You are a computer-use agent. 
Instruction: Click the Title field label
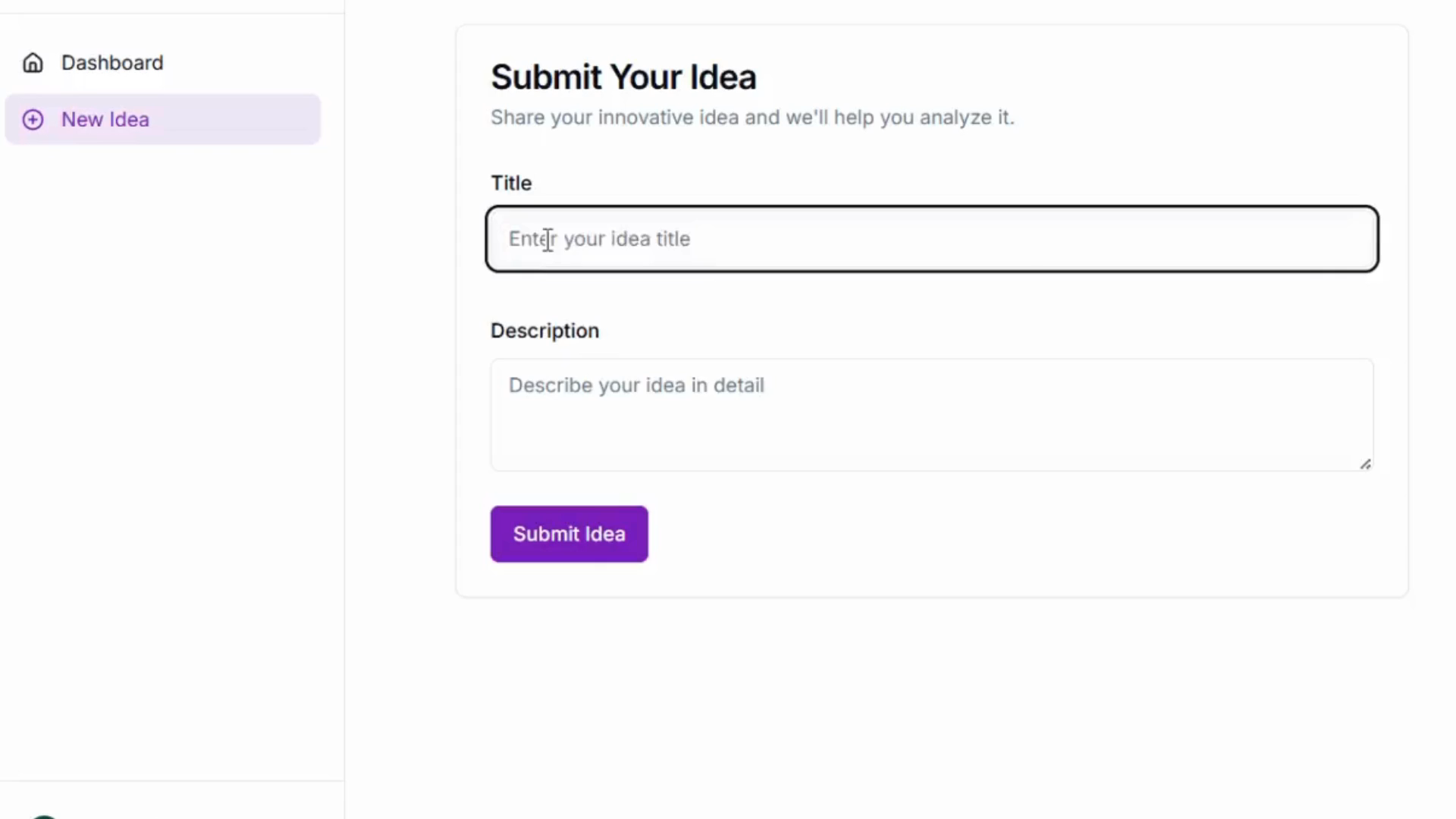click(511, 183)
